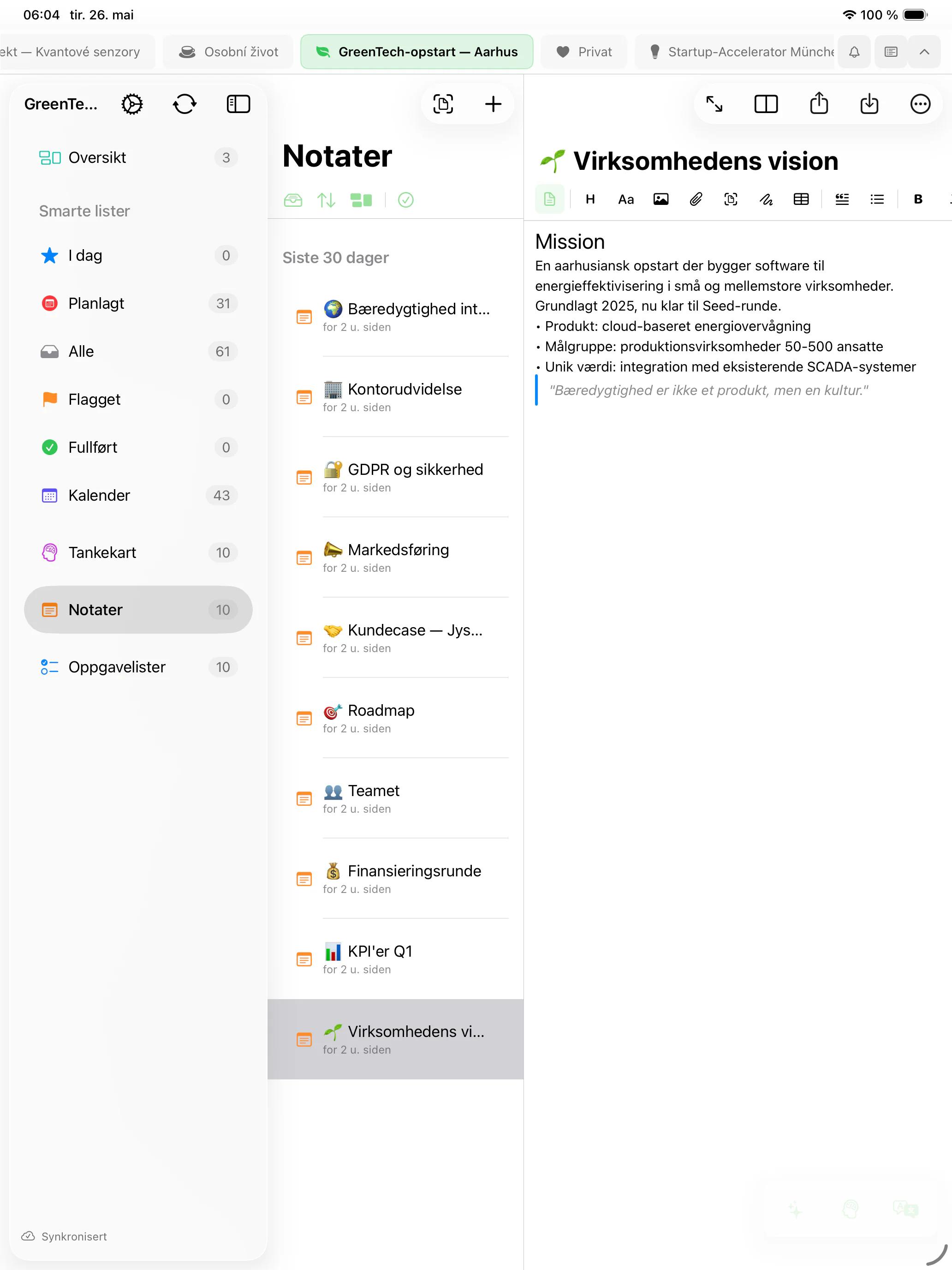The width and height of the screenshot is (952, 1270).
Task: Tap the import/download tray icon
Action: click(869, 103)
